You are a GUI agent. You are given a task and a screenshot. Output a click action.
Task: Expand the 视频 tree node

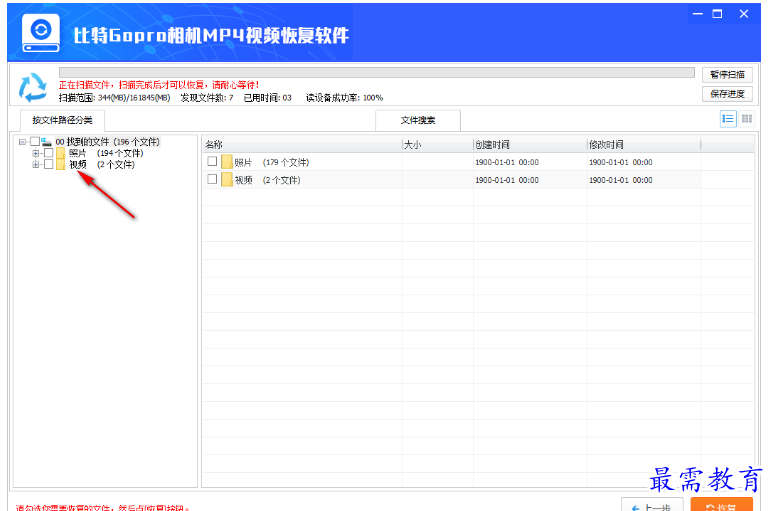tap(35, 164)
